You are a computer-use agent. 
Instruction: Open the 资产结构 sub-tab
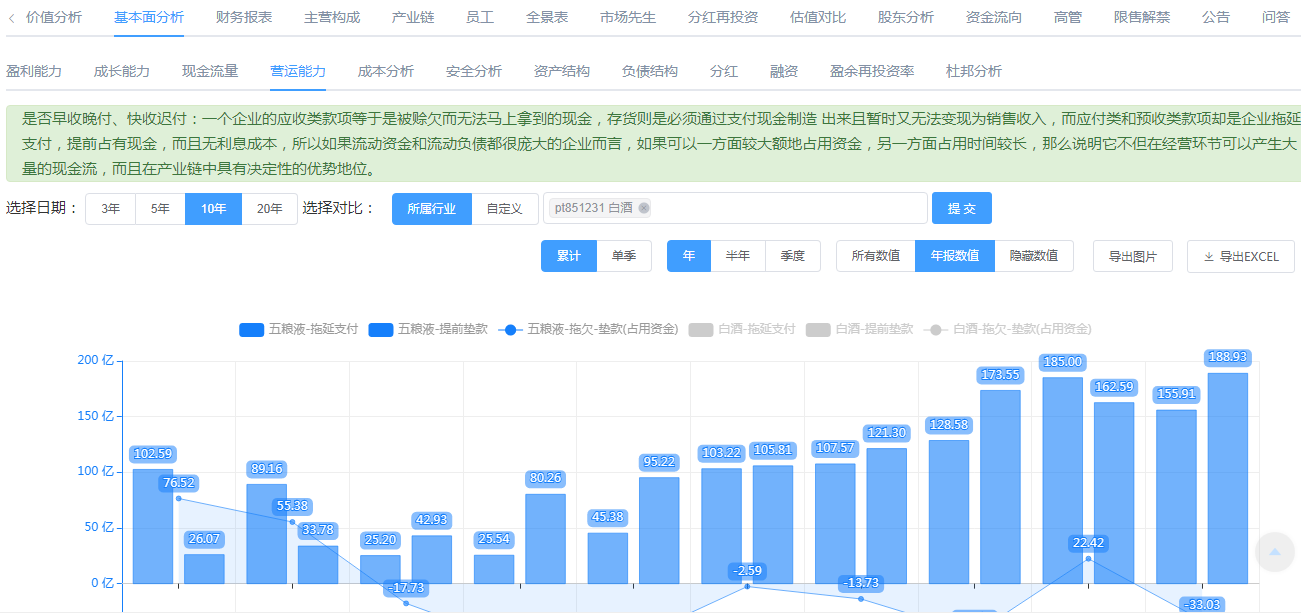562,71
